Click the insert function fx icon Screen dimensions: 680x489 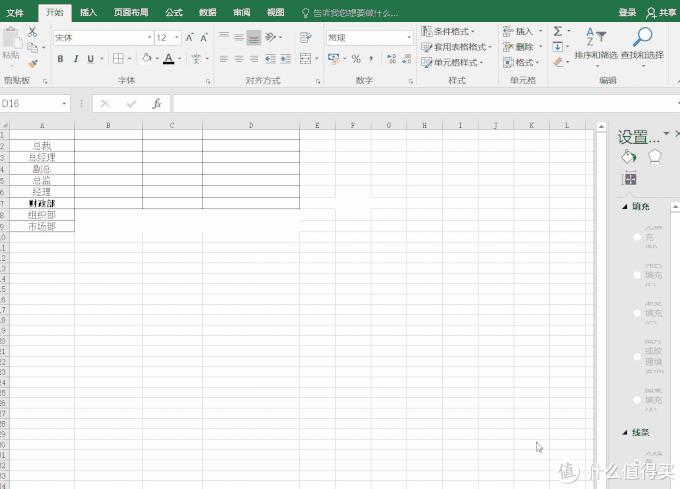click(157, 103)
